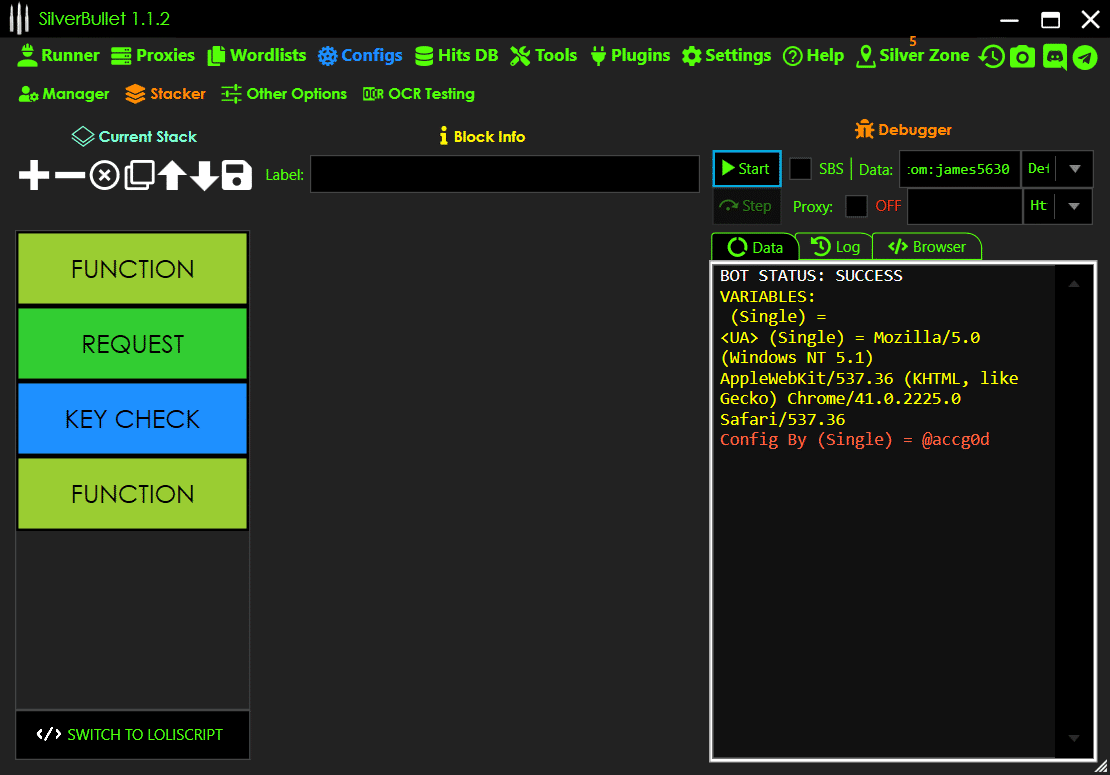Save config with floppy disk icon
Screen dimensions: 1110x775
point(236,175)
